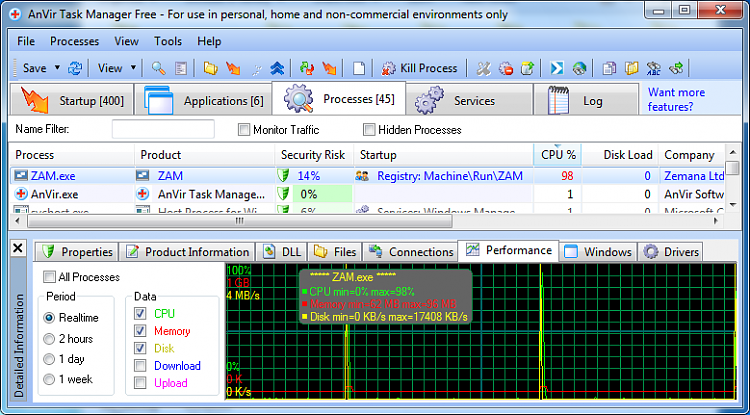Screen dimensions: 750x415
Task: Open the Save dropdown arrow
Action: [x=57, y=68]
